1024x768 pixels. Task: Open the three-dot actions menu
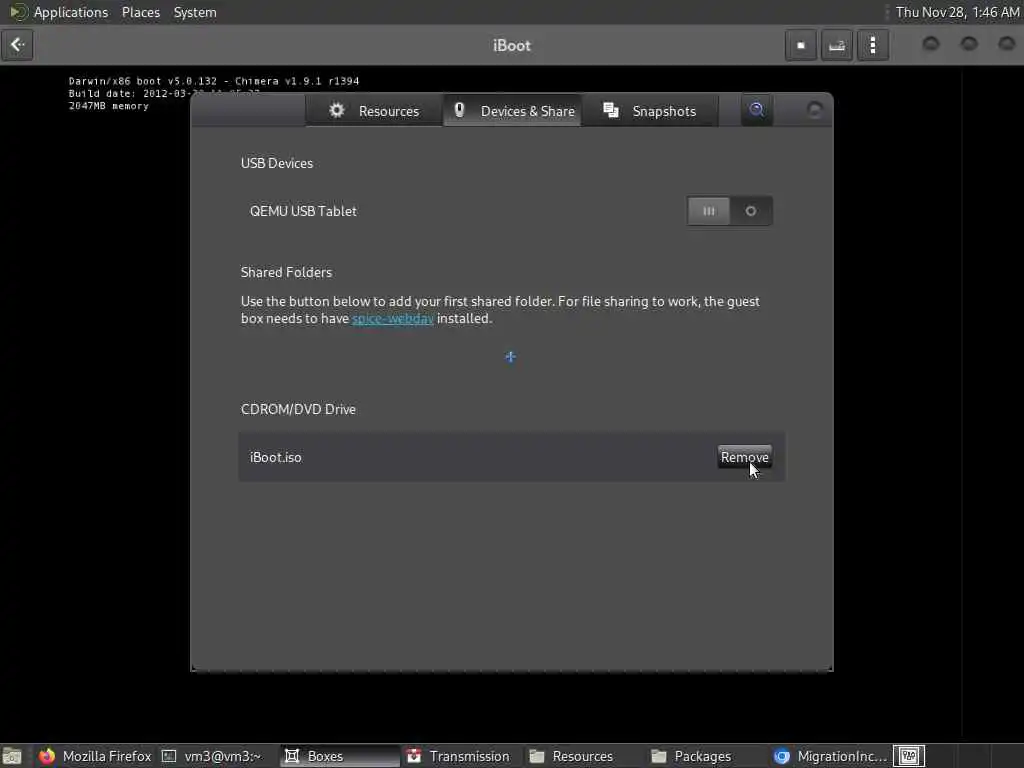pos(872,45)
